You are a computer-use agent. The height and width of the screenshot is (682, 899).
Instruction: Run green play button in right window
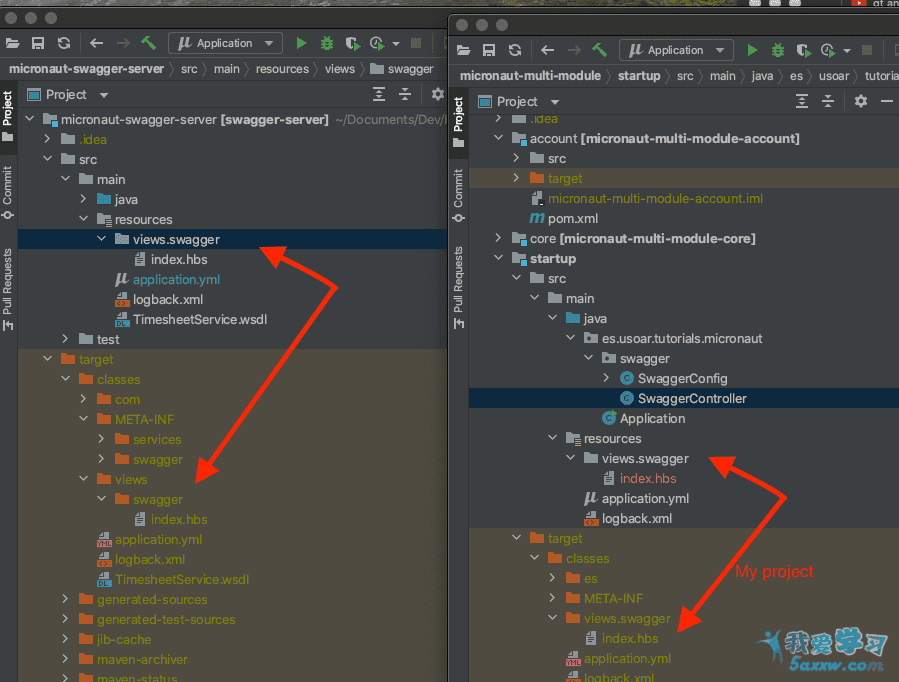[752, 50]
